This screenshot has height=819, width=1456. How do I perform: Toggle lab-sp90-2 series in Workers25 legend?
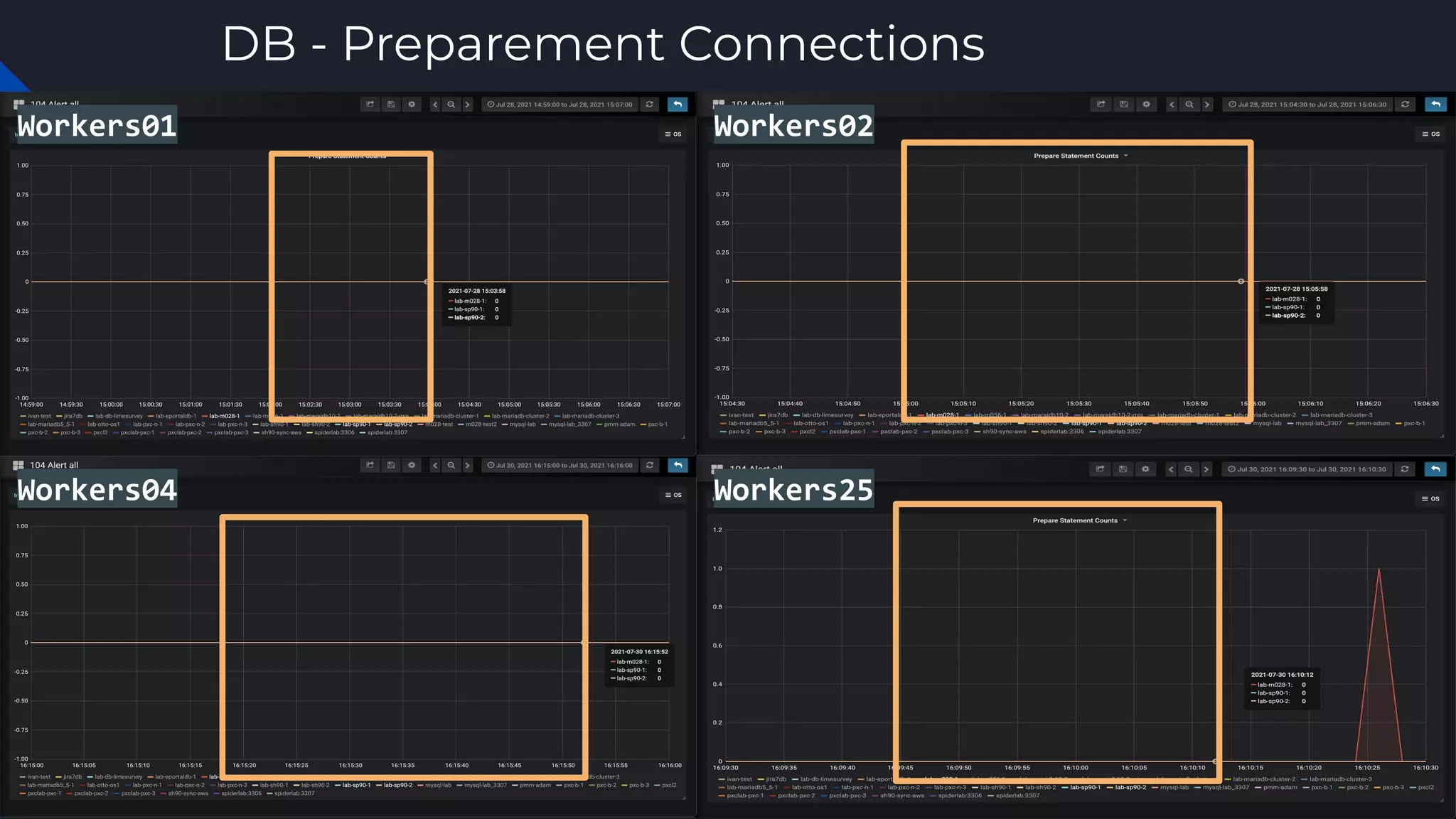pyautogui.click(x=1127, y=787)
